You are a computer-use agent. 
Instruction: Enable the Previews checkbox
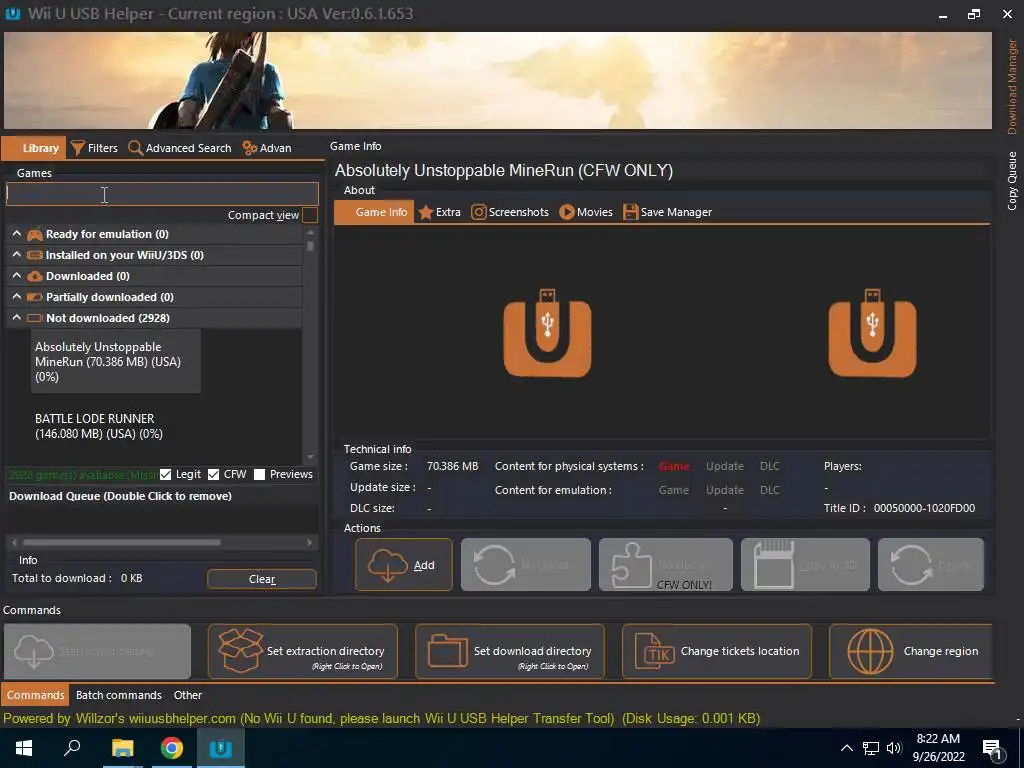(259, 475)
